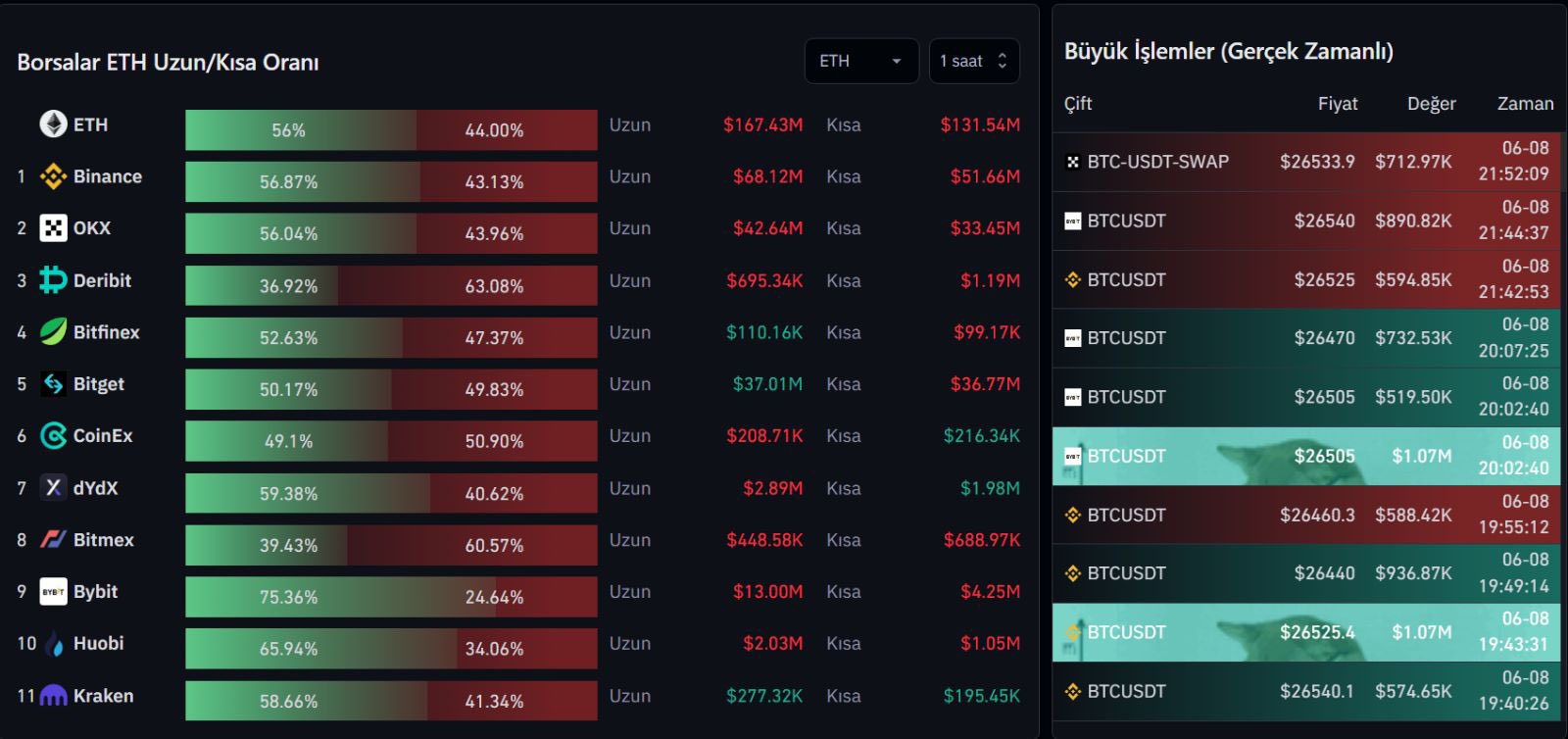
Task: Click the up-down arrows of 1 saat selector
Action: (1002, 61)
